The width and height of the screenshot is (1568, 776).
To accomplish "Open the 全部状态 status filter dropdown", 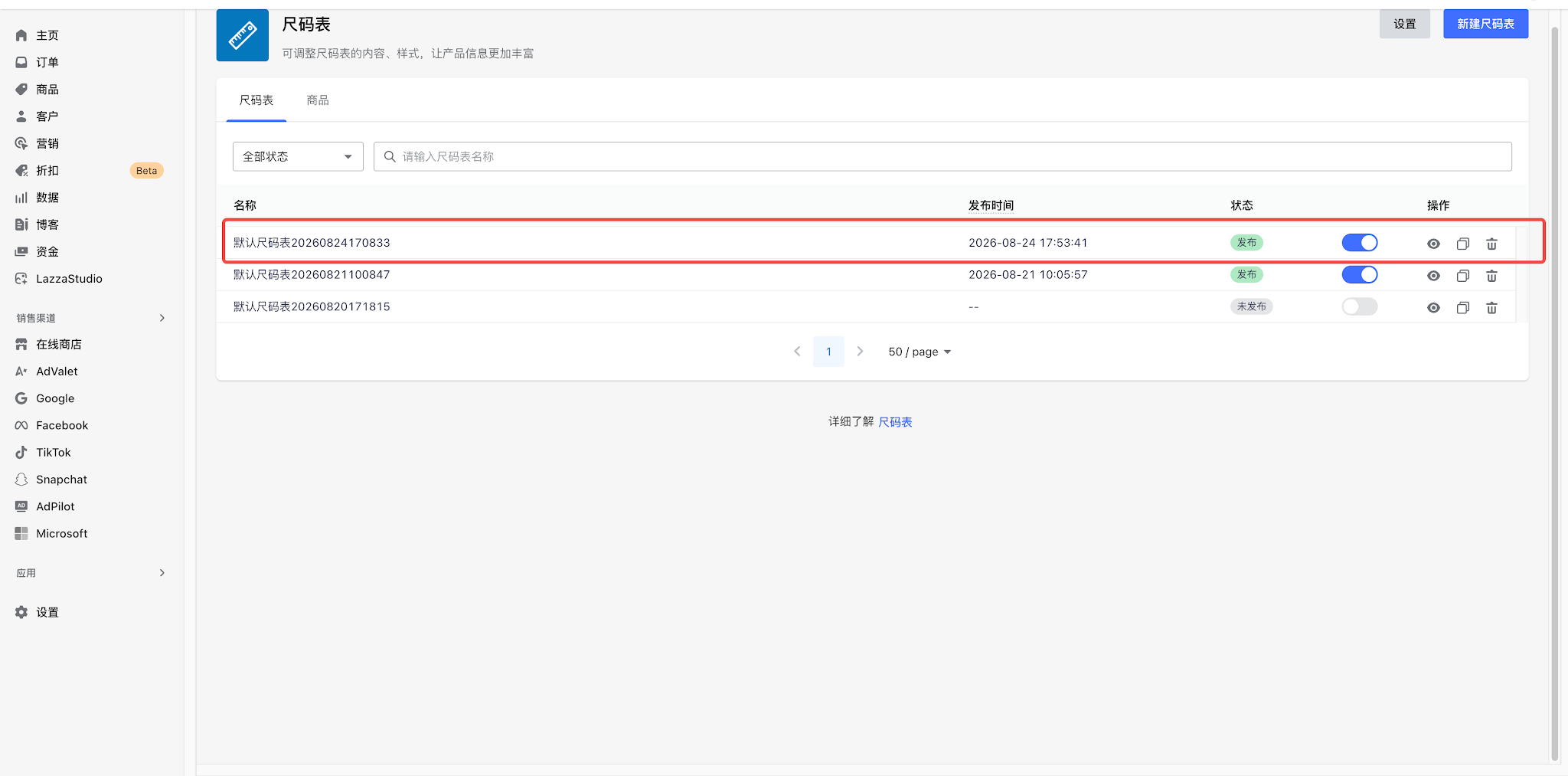I will pos(298,156).
